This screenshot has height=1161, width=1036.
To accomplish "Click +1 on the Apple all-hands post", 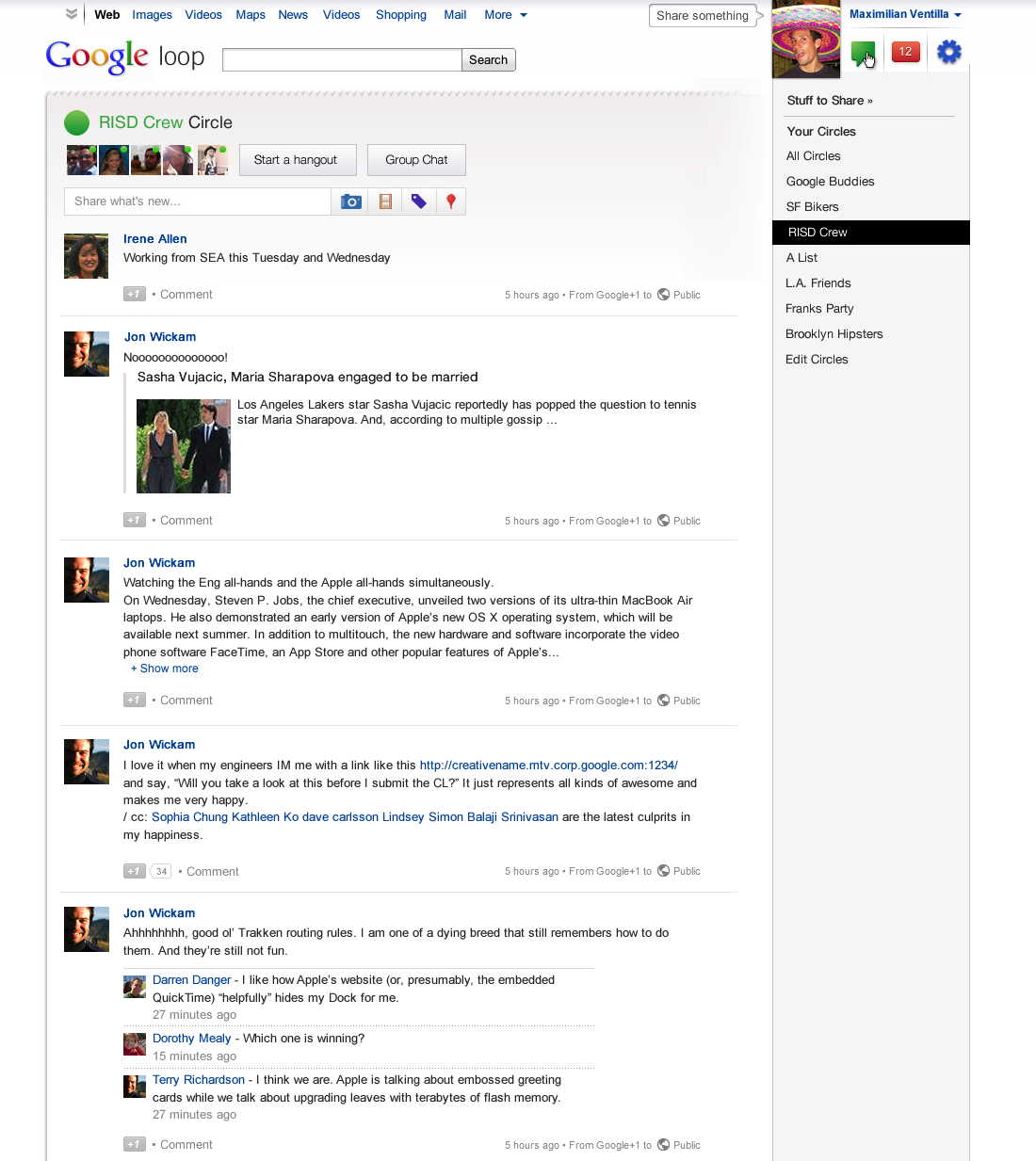I will coord(135,701).
